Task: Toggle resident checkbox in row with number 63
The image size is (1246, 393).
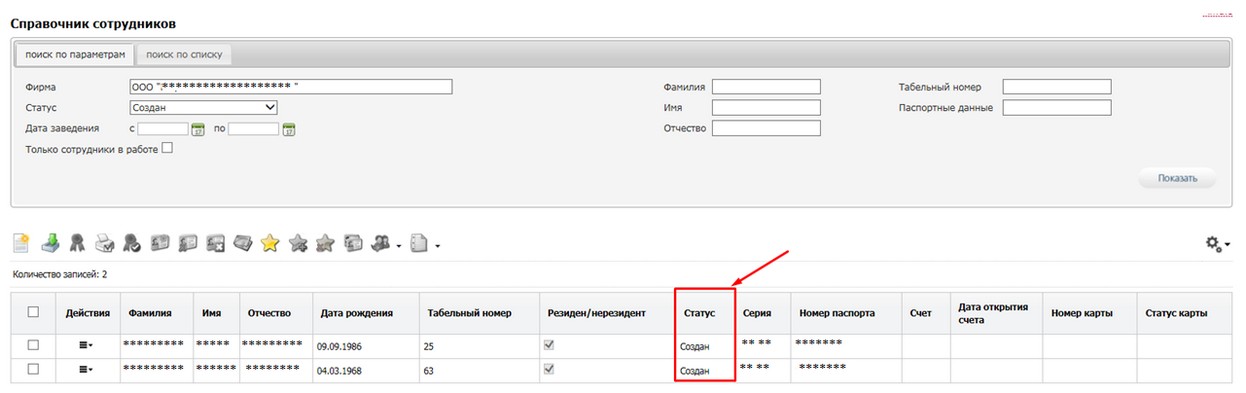Action: (548, 369)
